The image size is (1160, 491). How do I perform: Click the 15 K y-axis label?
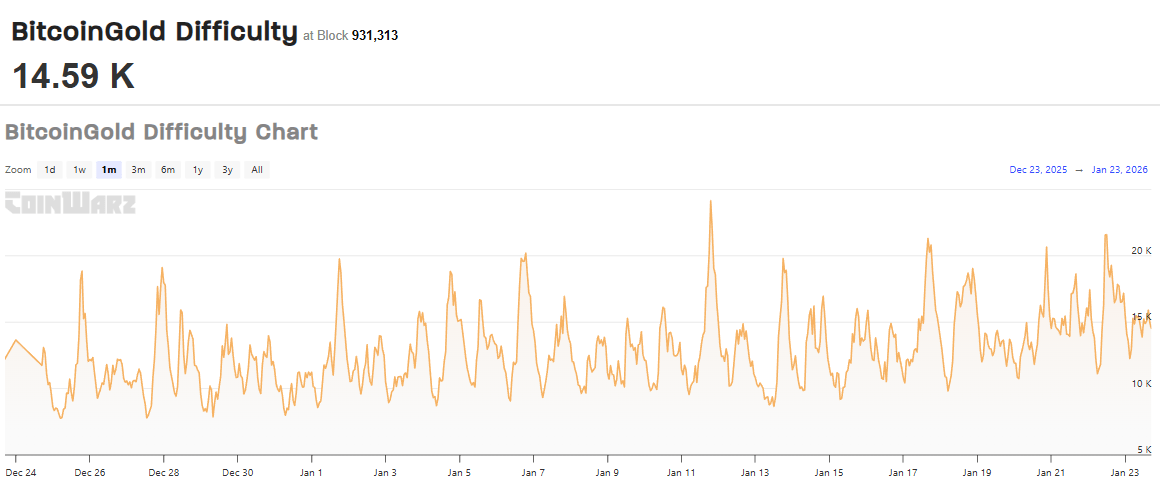tap(1142, 316)
